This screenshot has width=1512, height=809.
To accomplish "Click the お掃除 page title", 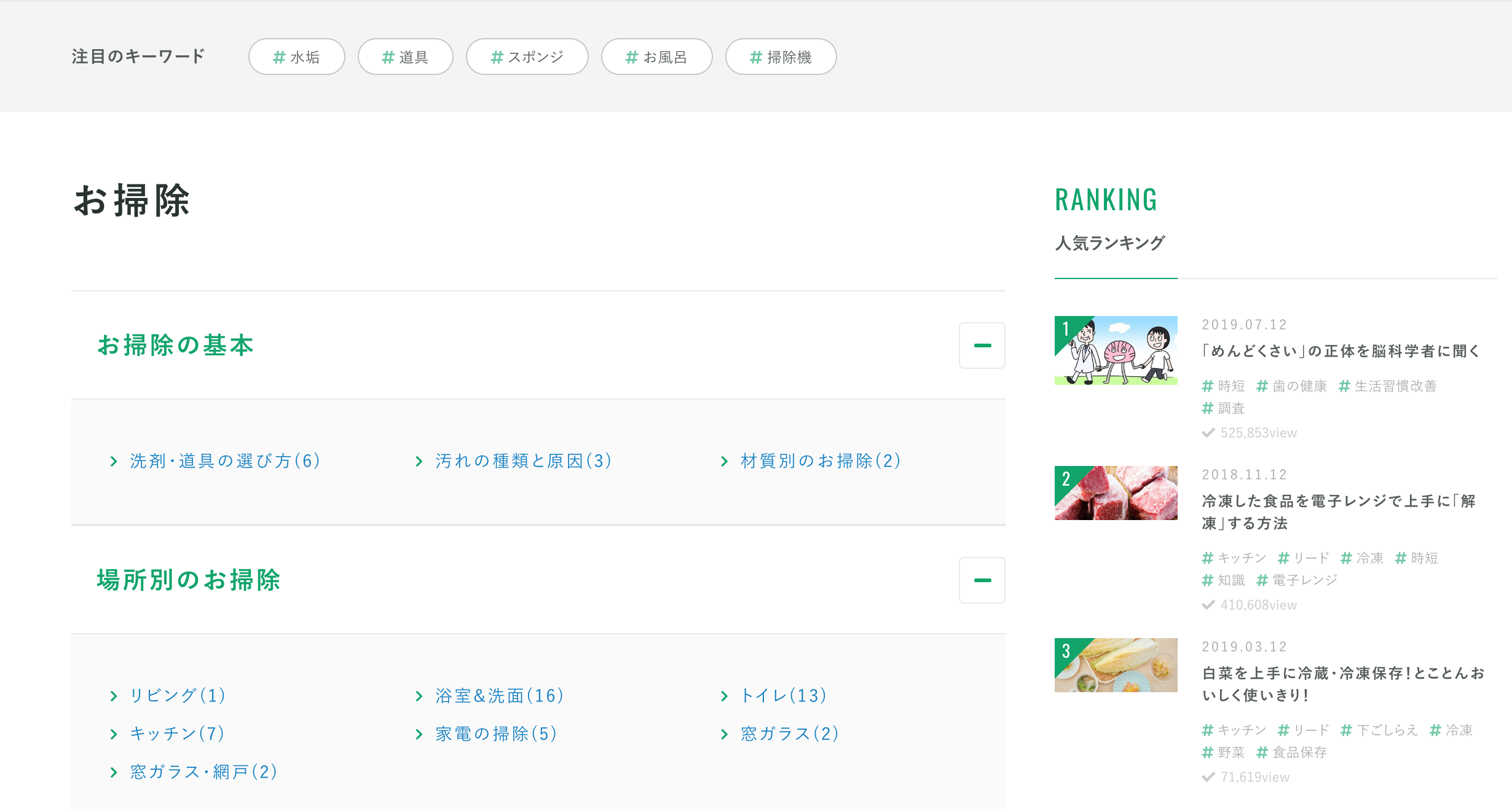I will [x=132, y=200].
